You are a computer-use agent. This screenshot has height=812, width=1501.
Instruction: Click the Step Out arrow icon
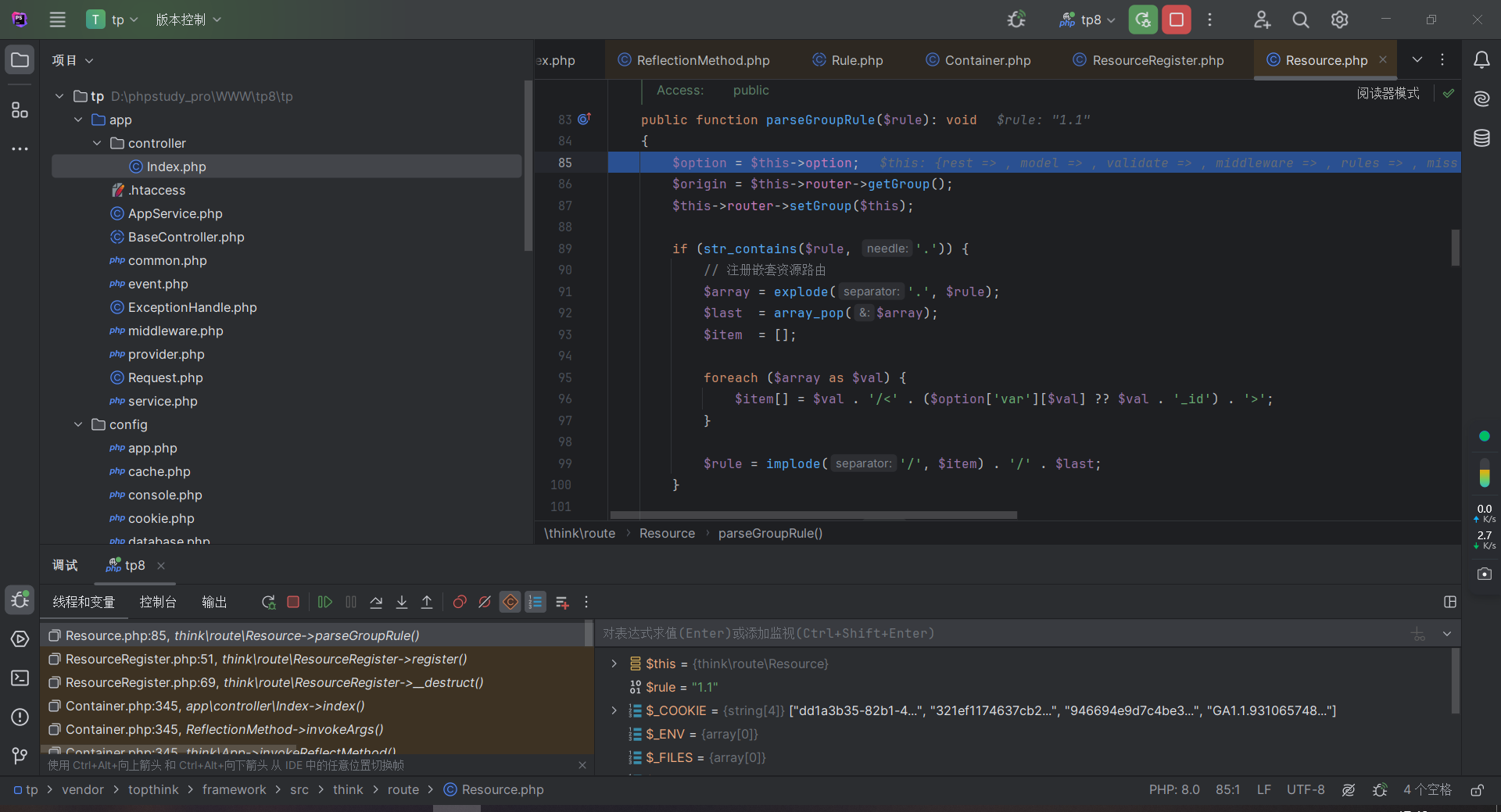[x=427, y=602]
